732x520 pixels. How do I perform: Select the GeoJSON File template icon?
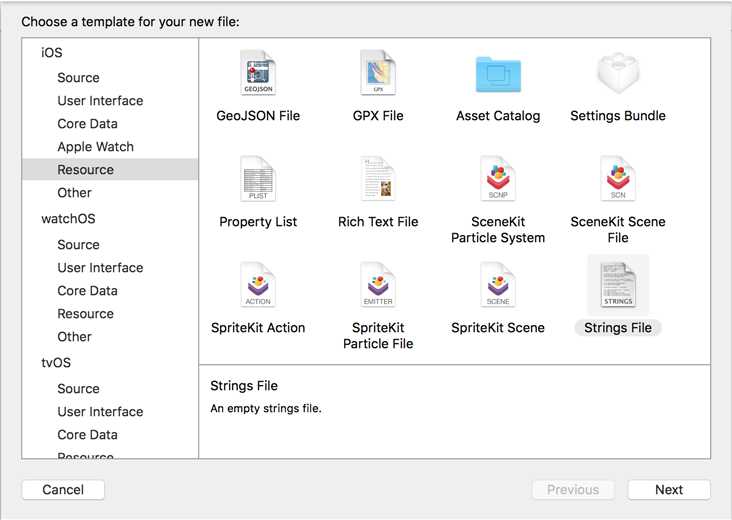click(258, 73)
